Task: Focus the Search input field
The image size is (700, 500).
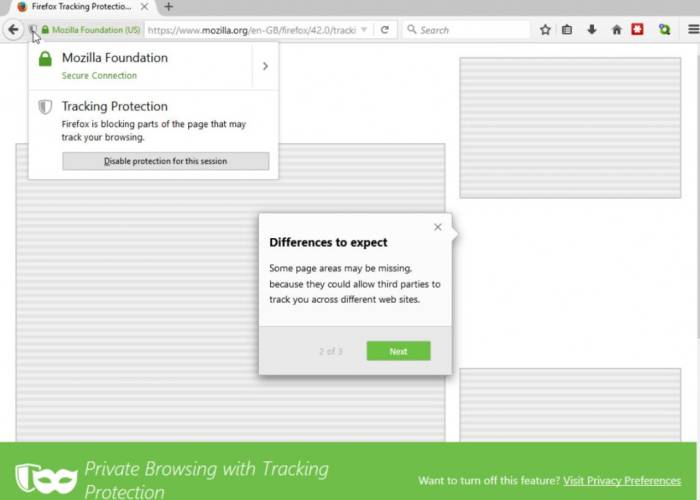Action: [x=466, y=30]
